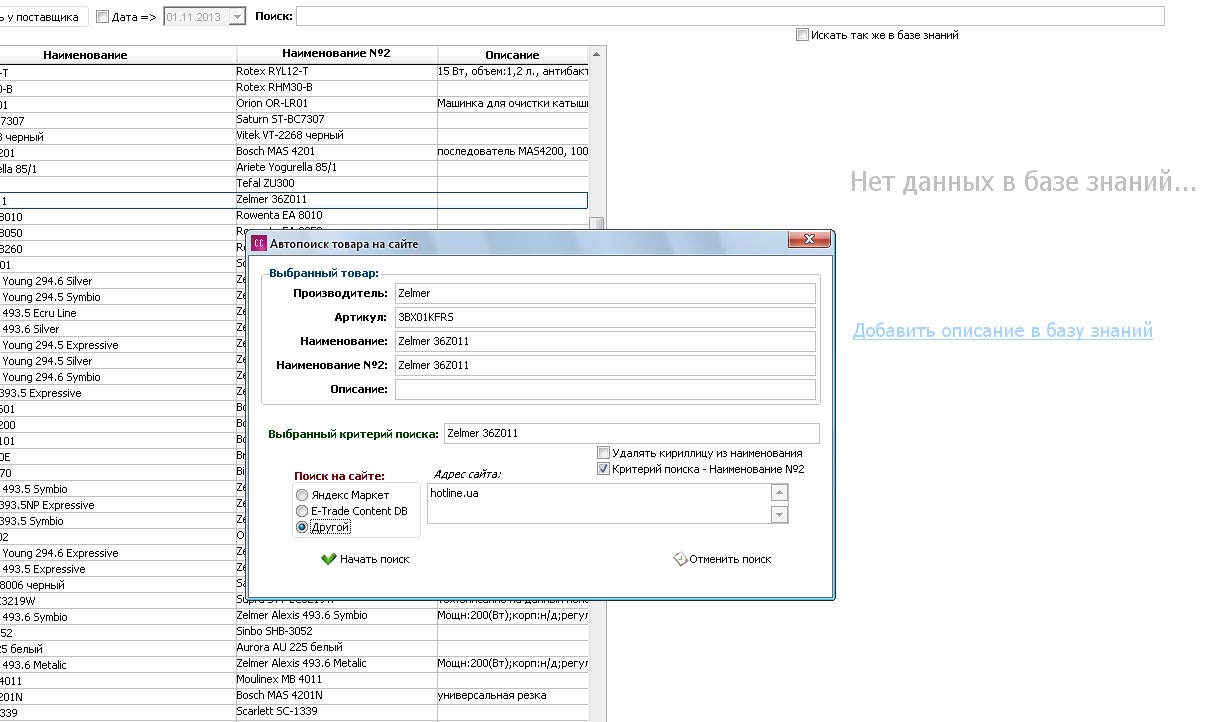Click the Наименование field in dialog
Image resolution: width=1206 pixels, height=722 pixels.
[x=605, y=342]
